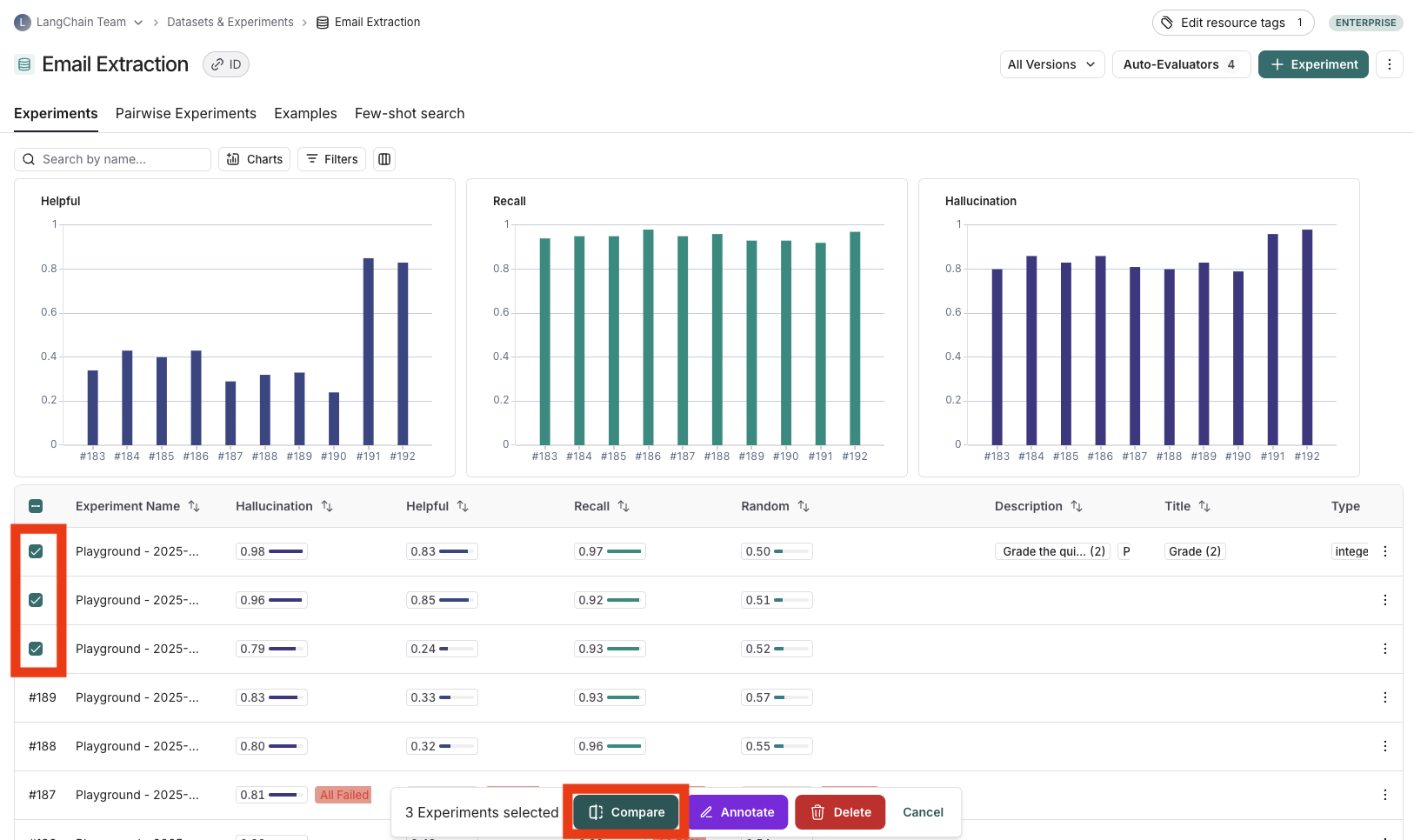Viewport: 1414px width, 840px height.
Task: Switch to the Pairwise Experiments tab
Action: (185, 113)
